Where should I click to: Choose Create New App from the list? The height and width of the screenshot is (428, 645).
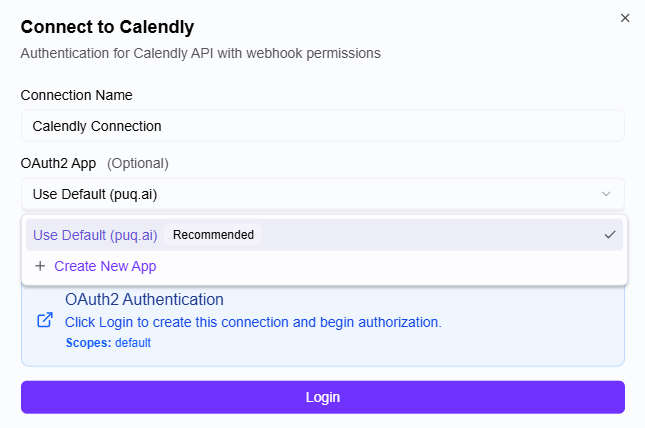coord(105,266)
